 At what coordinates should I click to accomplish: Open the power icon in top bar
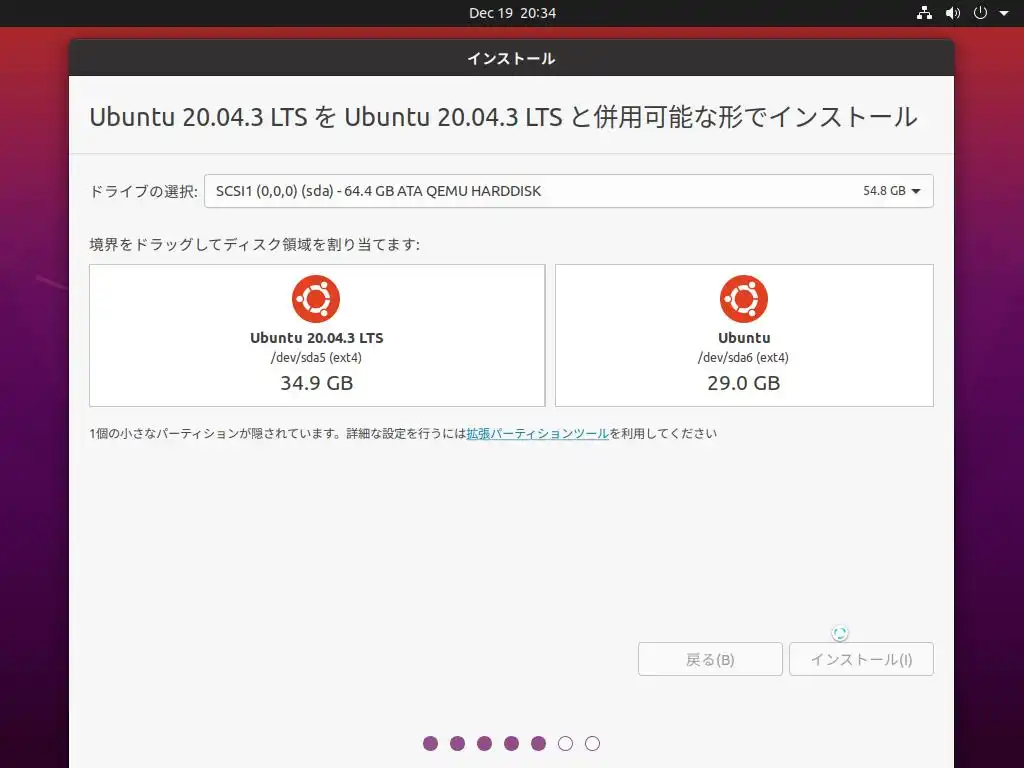[980, 13]
